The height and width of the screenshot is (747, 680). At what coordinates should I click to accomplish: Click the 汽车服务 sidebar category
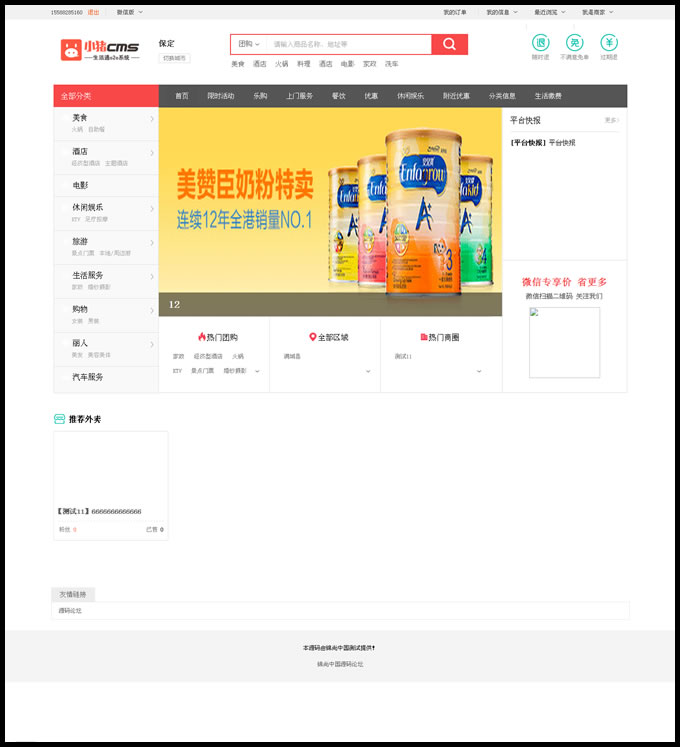88,377
